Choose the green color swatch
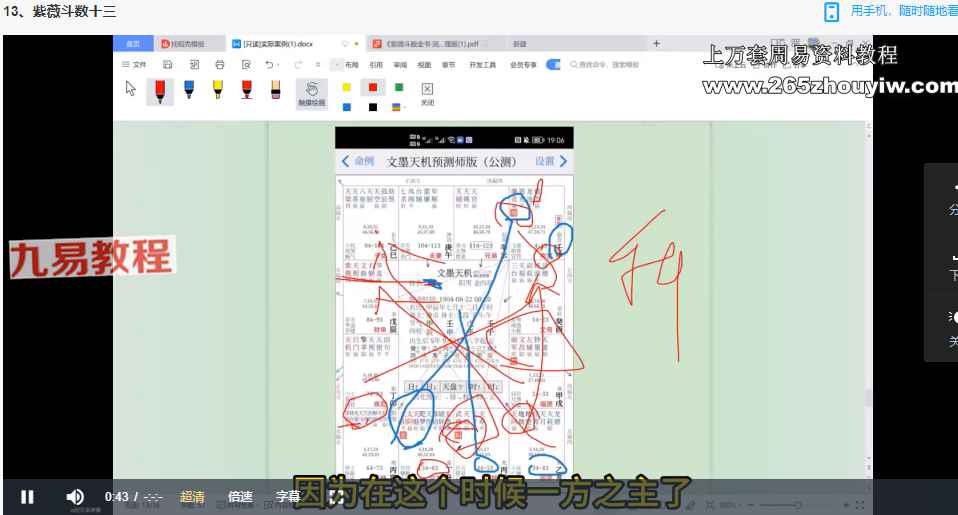Viewport: 958px width, 515px height. coord(399,87)
